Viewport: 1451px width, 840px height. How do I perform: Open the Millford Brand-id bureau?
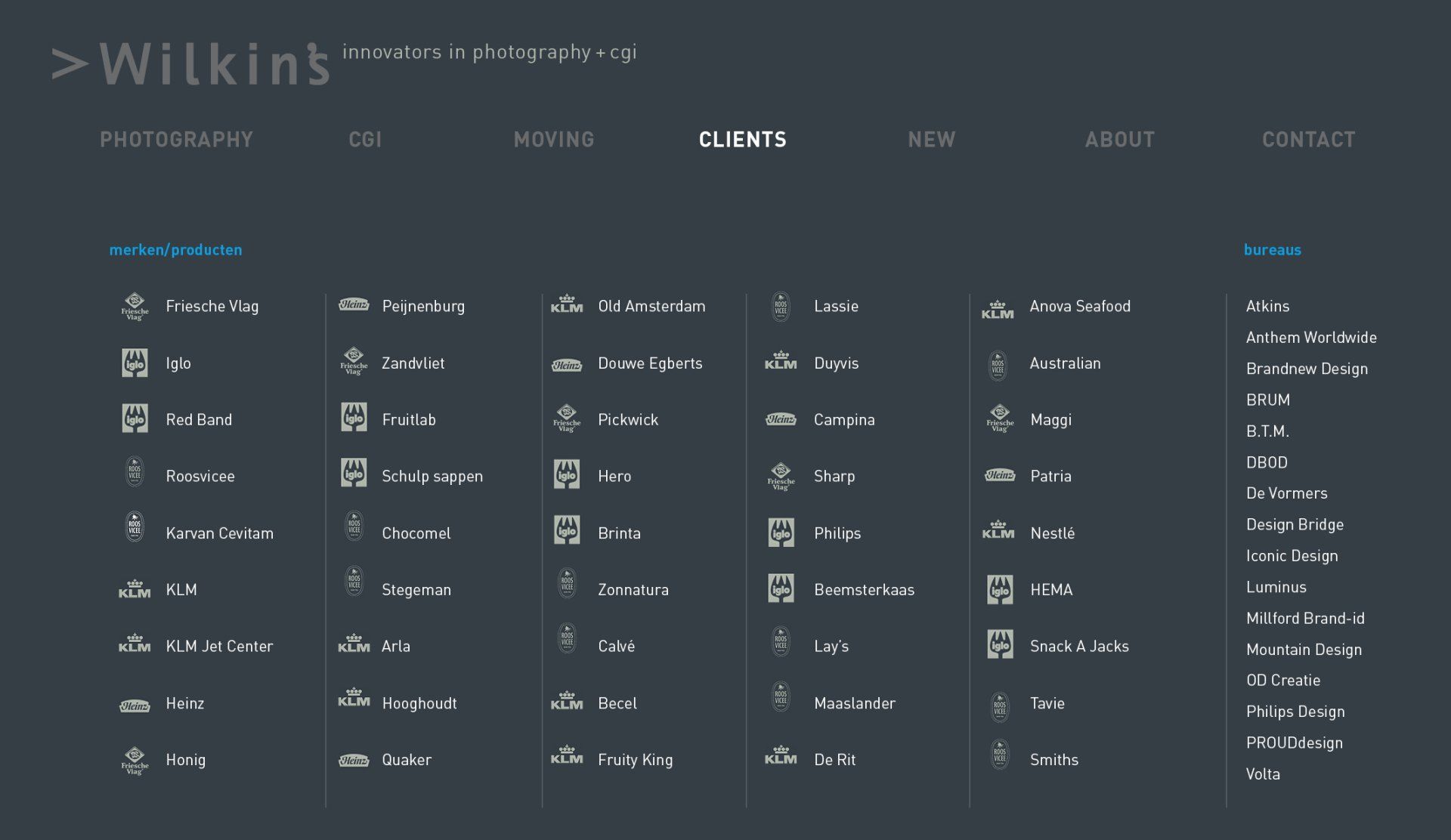(1305, 619)
